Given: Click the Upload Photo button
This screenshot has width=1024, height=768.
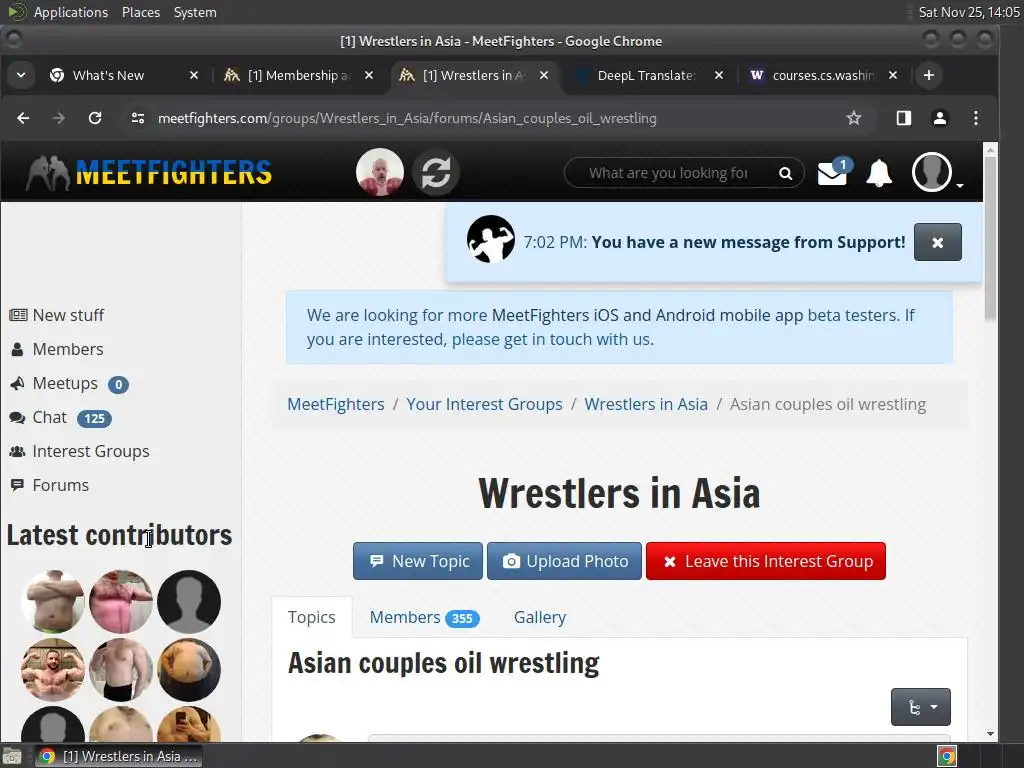Looking at the screenshot, I should (564, 561).
